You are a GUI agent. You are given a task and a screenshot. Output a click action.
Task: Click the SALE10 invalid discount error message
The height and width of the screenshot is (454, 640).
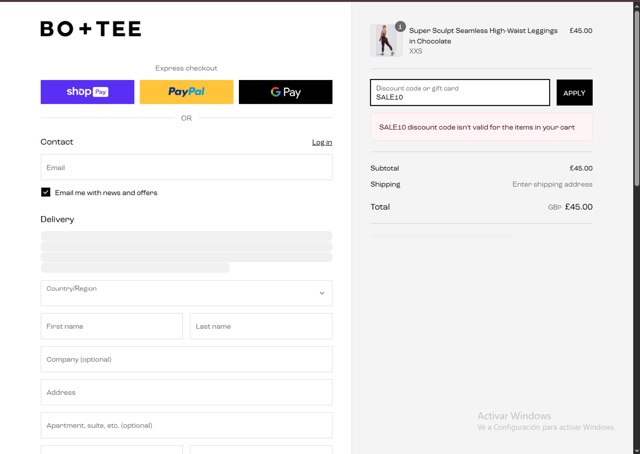482,127
